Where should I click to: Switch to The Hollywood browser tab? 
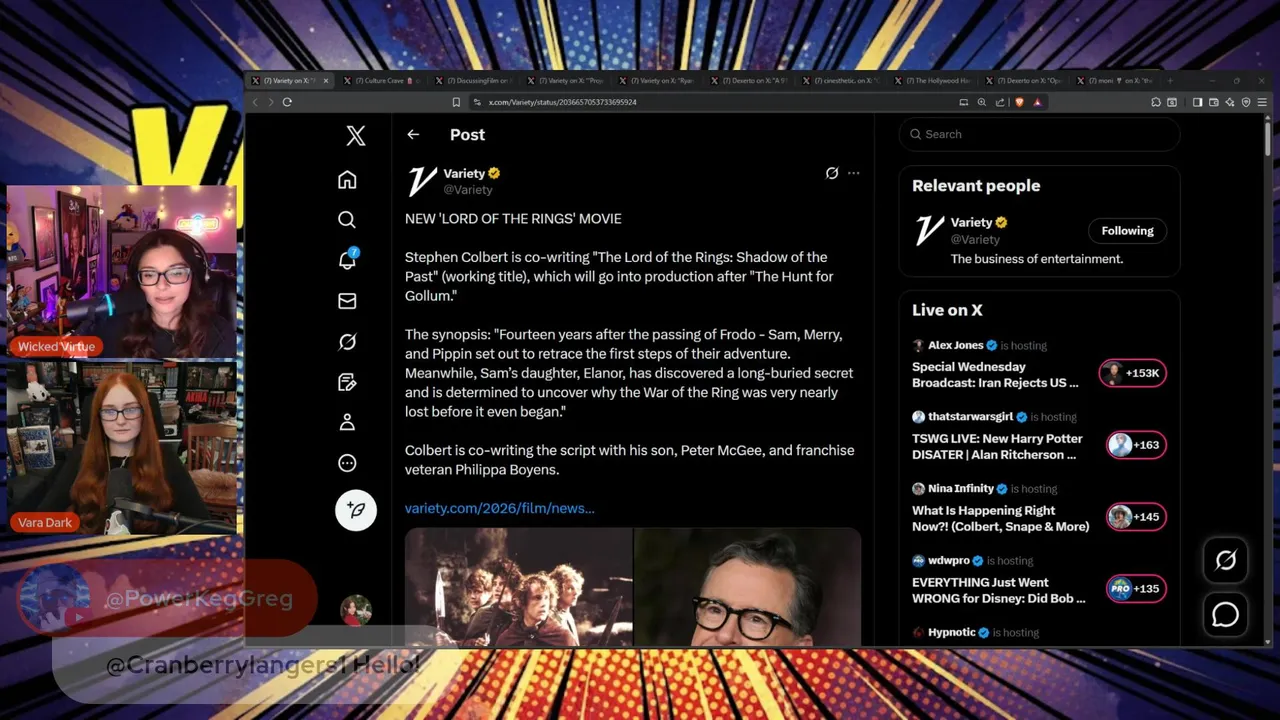(x=933, y=80)
